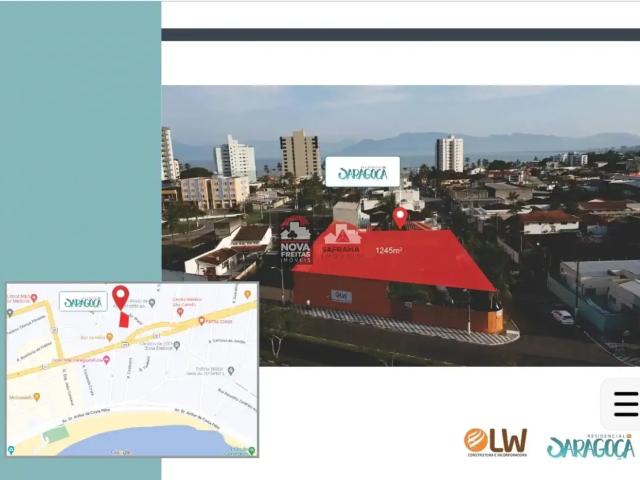Click the "1245m²" area label on the lot

pyautogui.click(x=388, y=250)
